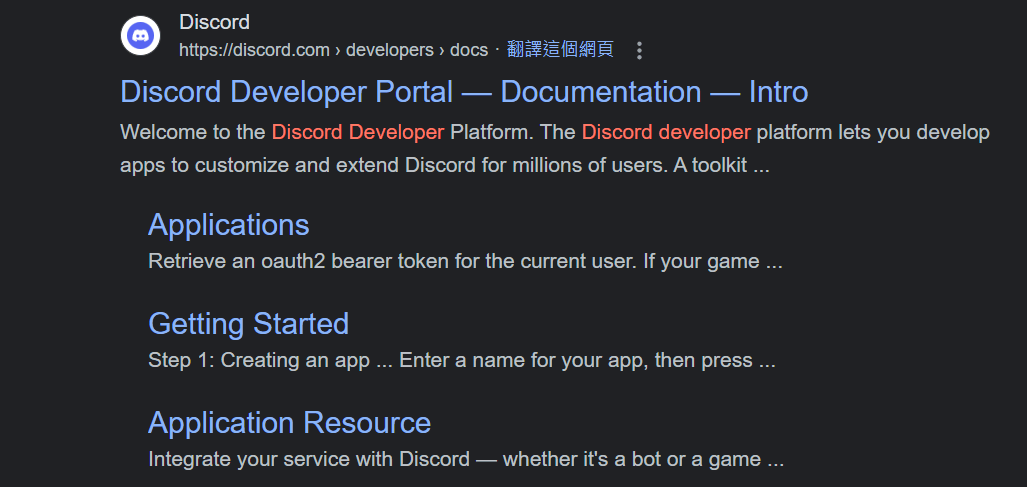The width and height of the screenshot is (1027, 487).
Task: Open the Getting Started sublink
Action: point(248,323)
